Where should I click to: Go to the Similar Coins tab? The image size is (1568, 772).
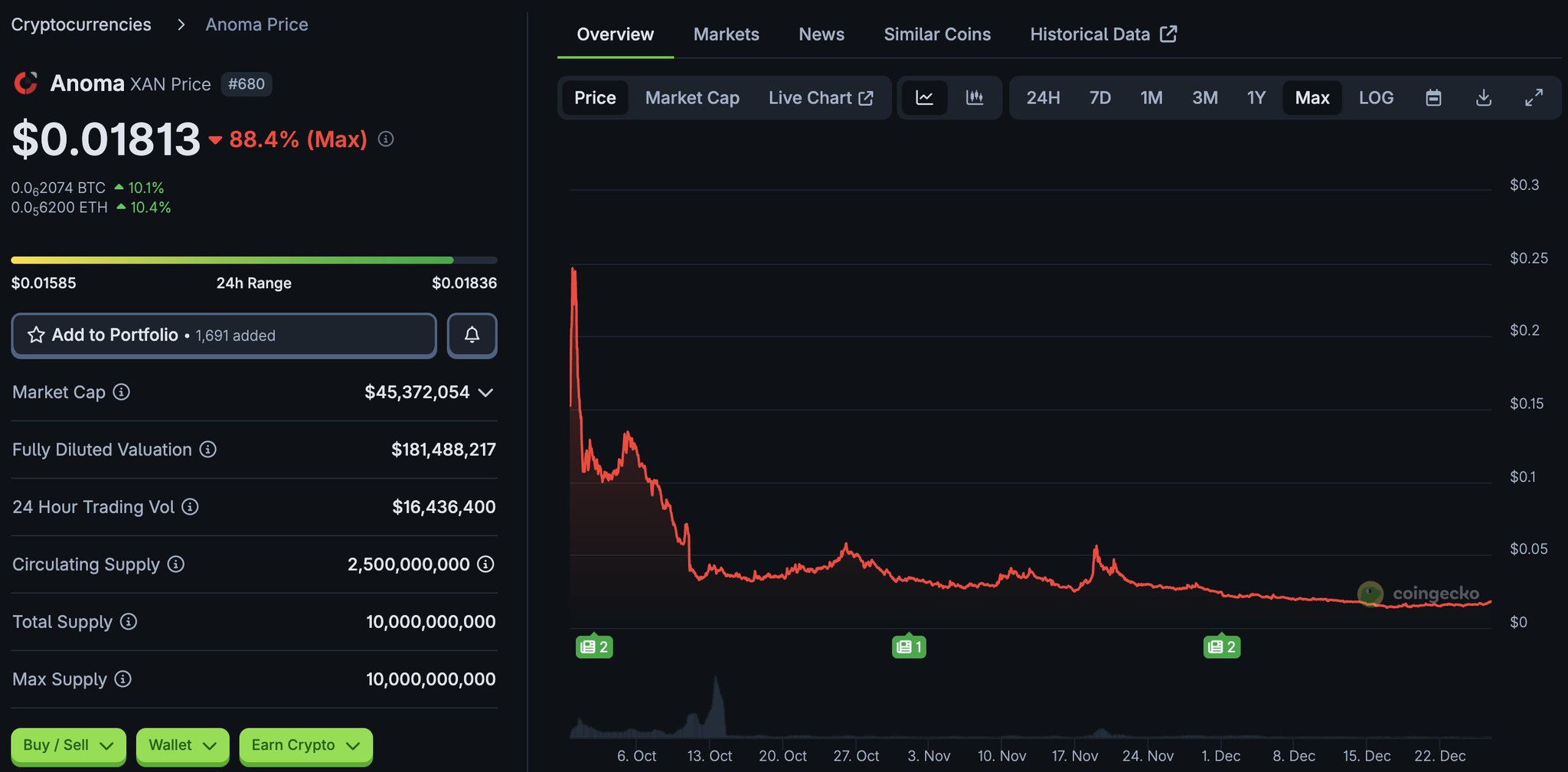click(x=936, y=34)
